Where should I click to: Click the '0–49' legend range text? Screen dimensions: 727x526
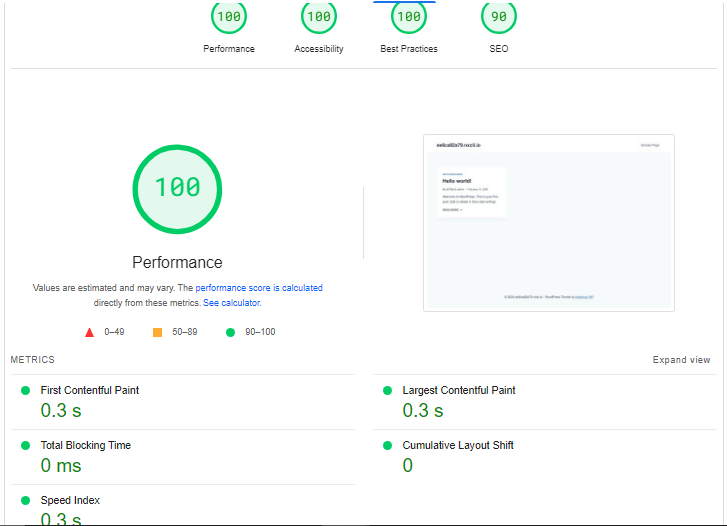[x=114, y=332]
